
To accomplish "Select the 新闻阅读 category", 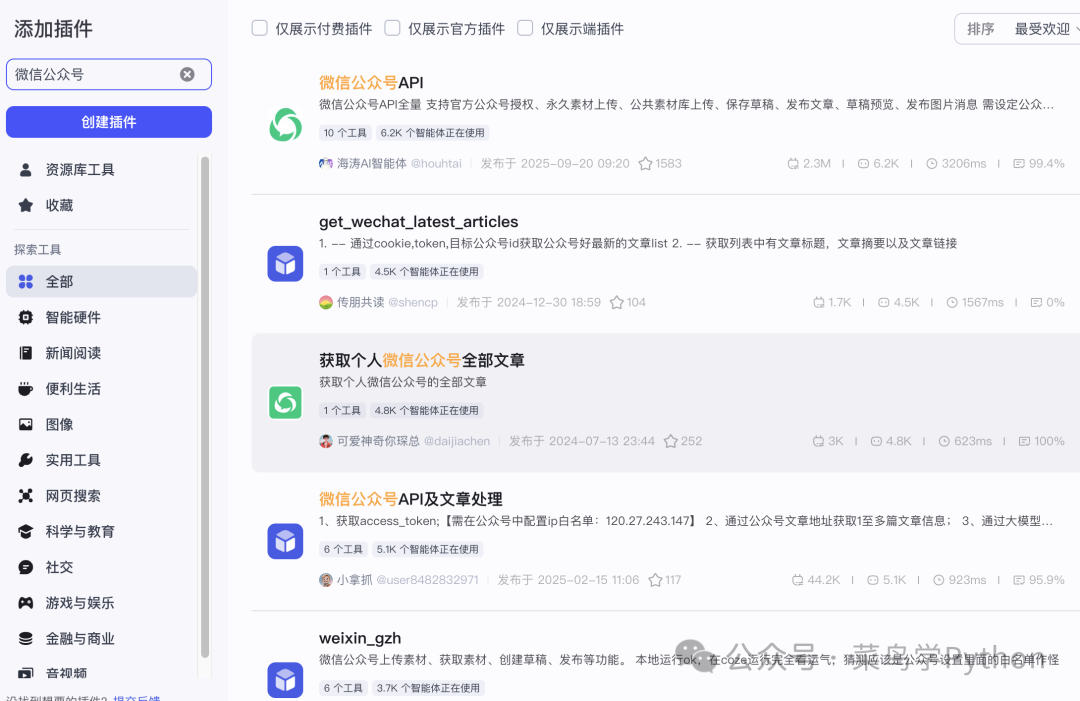I will [x=101, y=353].
